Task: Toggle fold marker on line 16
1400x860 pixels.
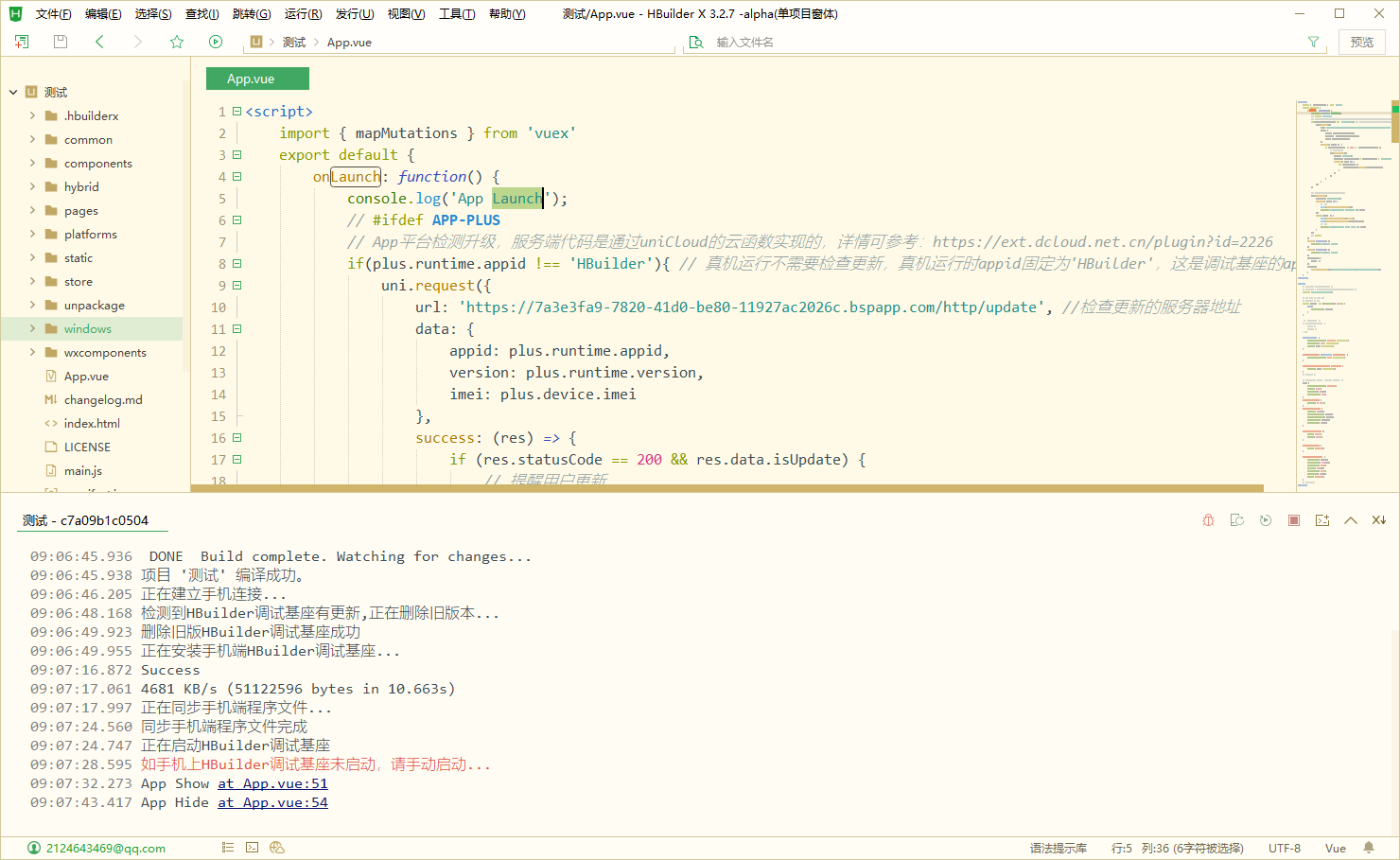Action: 237,438
